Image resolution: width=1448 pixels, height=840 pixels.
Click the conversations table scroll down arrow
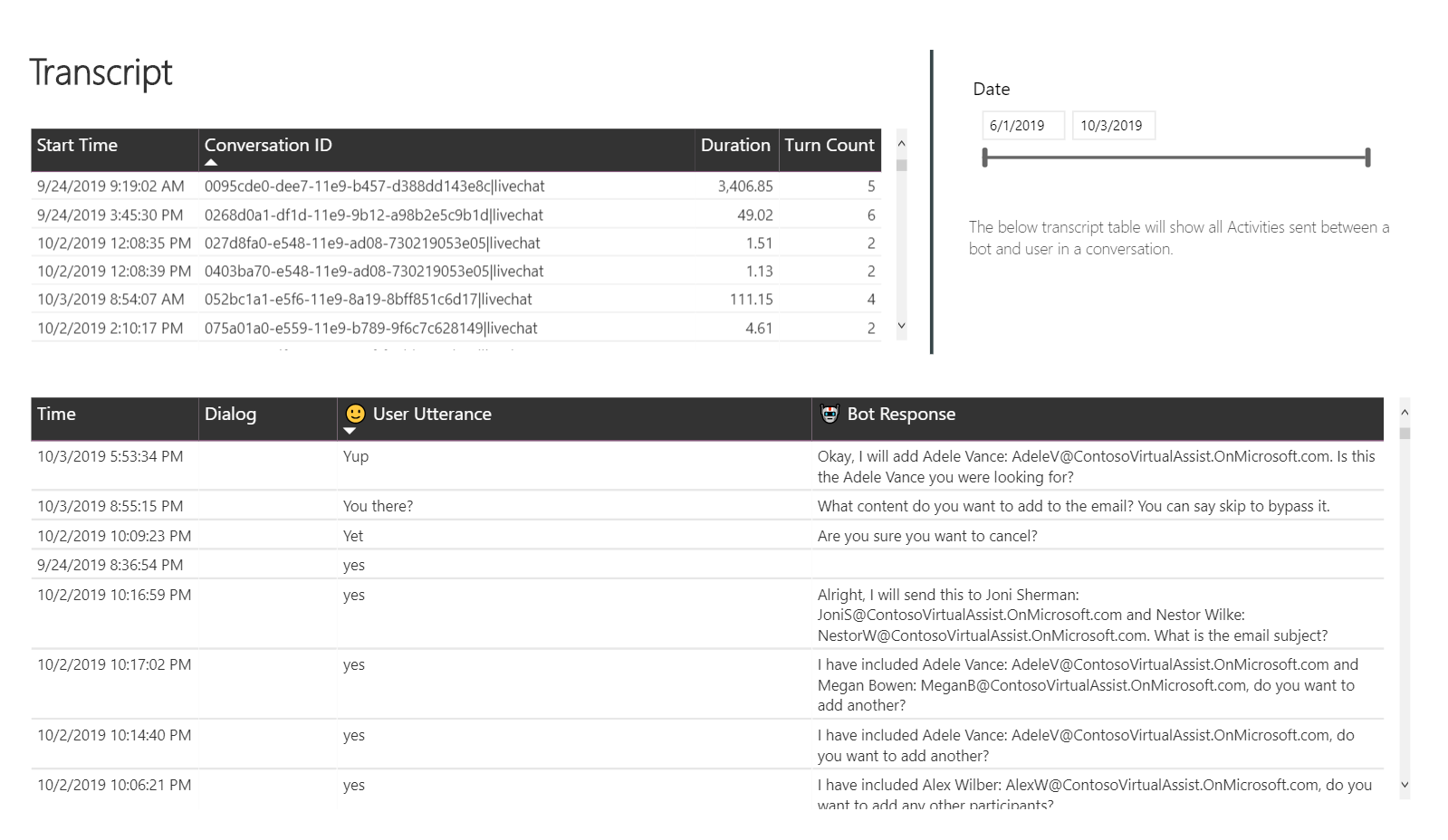point(901,326)
